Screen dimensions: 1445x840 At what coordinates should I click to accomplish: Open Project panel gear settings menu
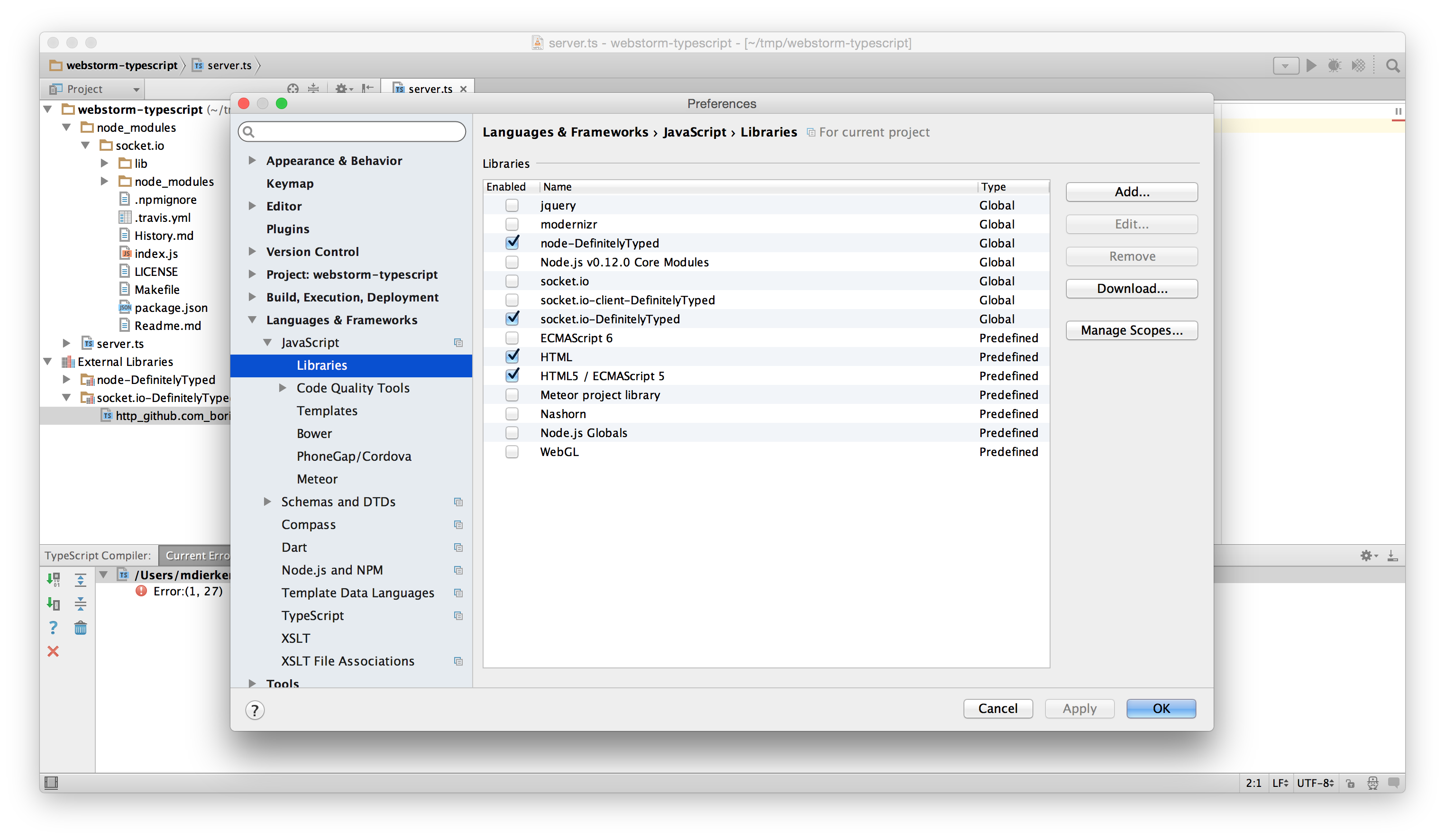pyautogui.click(x=344, y=88)
